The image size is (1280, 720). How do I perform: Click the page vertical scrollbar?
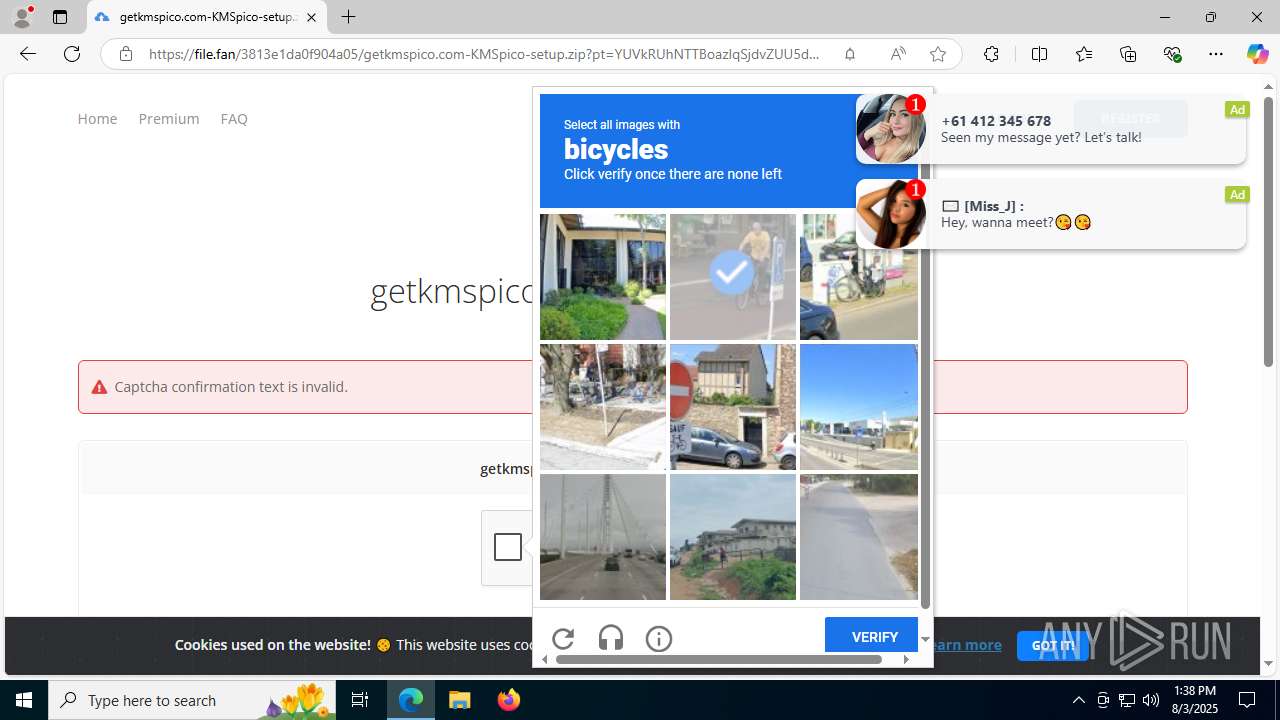pyautogui.click(x=1268, y=230)
